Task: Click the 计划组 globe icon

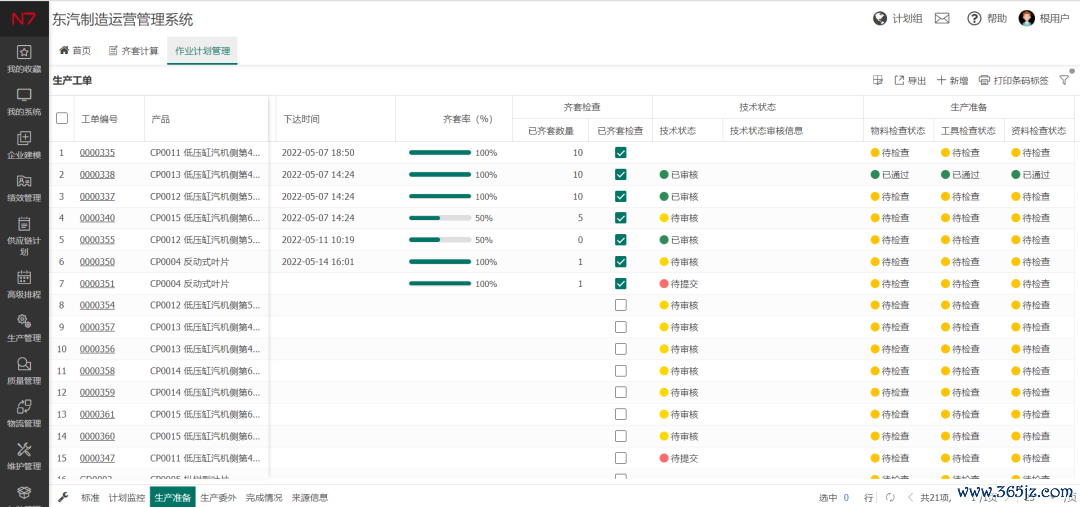Action: [x=880, y=19]
